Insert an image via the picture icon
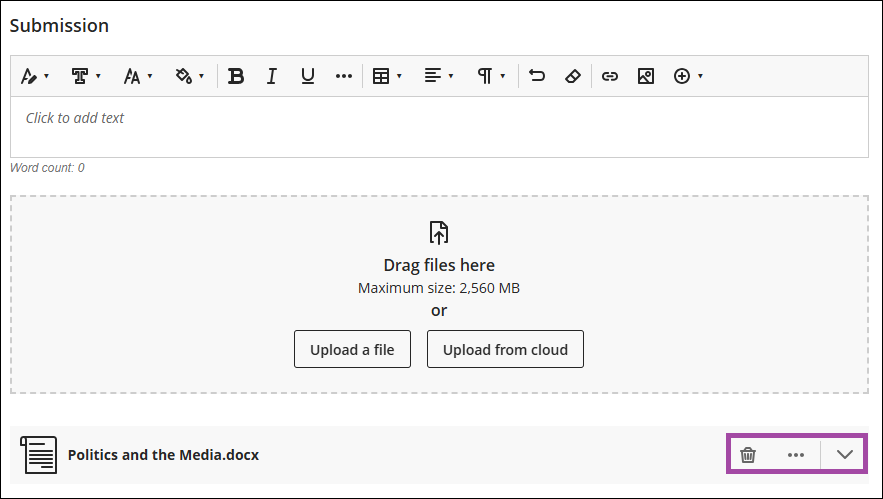883x499 pixels. [646, 76]
